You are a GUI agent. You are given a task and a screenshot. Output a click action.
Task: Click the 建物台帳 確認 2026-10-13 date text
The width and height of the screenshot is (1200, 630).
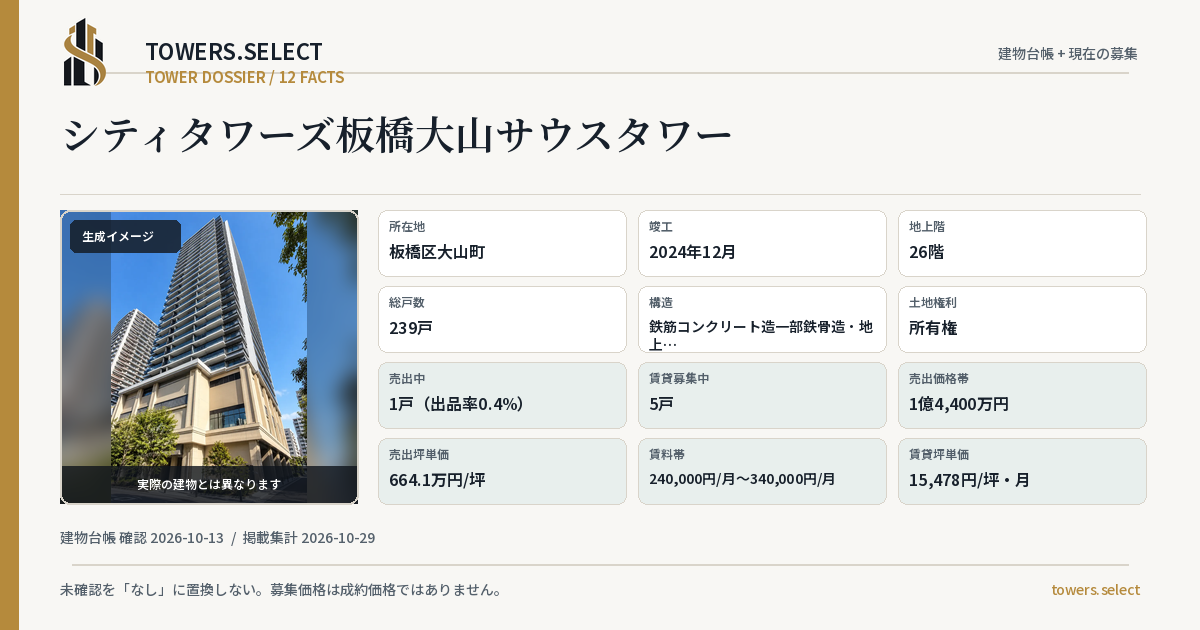click(x=142, y=538)
